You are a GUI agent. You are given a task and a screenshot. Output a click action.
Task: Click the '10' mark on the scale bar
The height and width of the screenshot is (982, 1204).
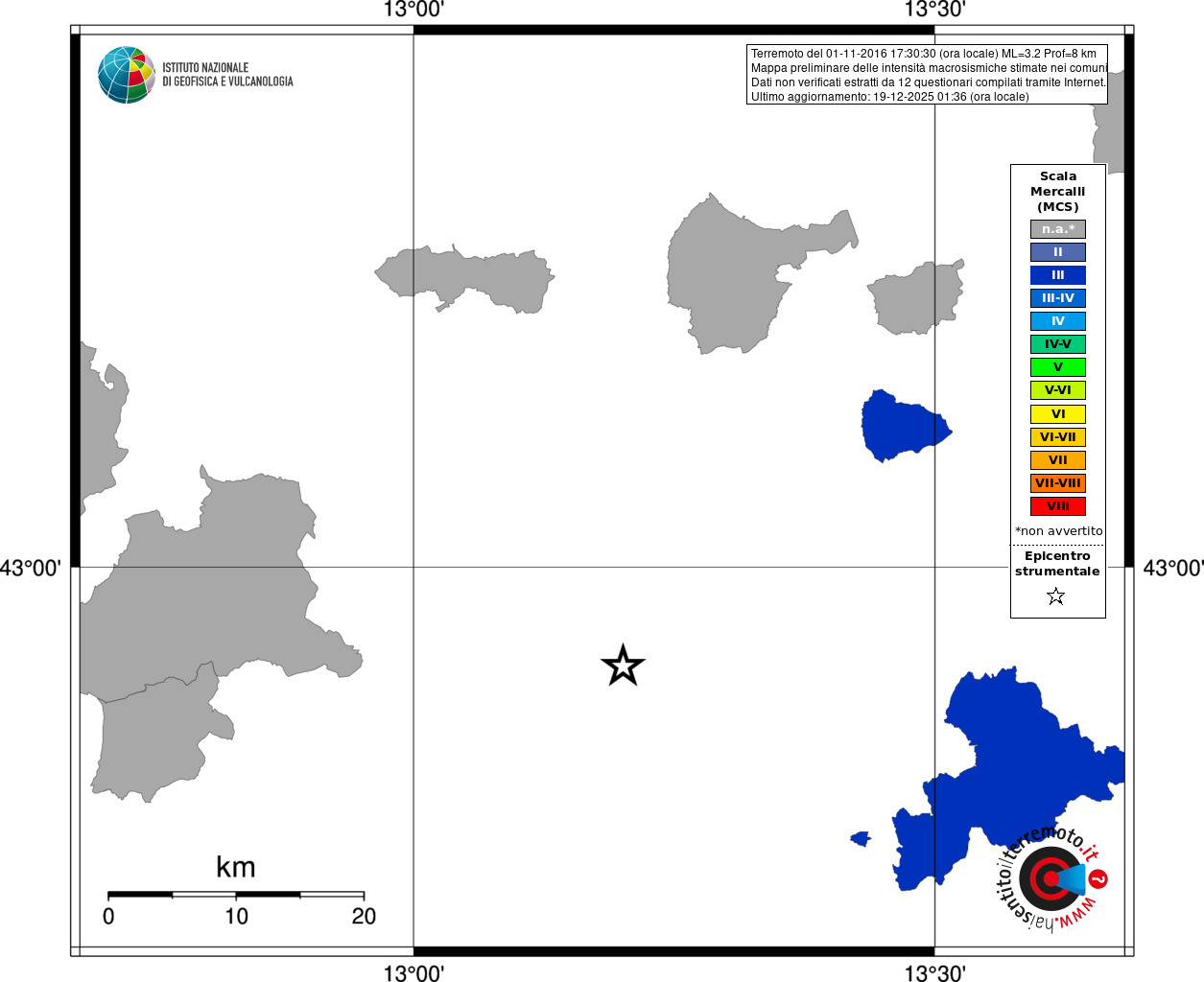pyautogui.click(x=236, y=917)
